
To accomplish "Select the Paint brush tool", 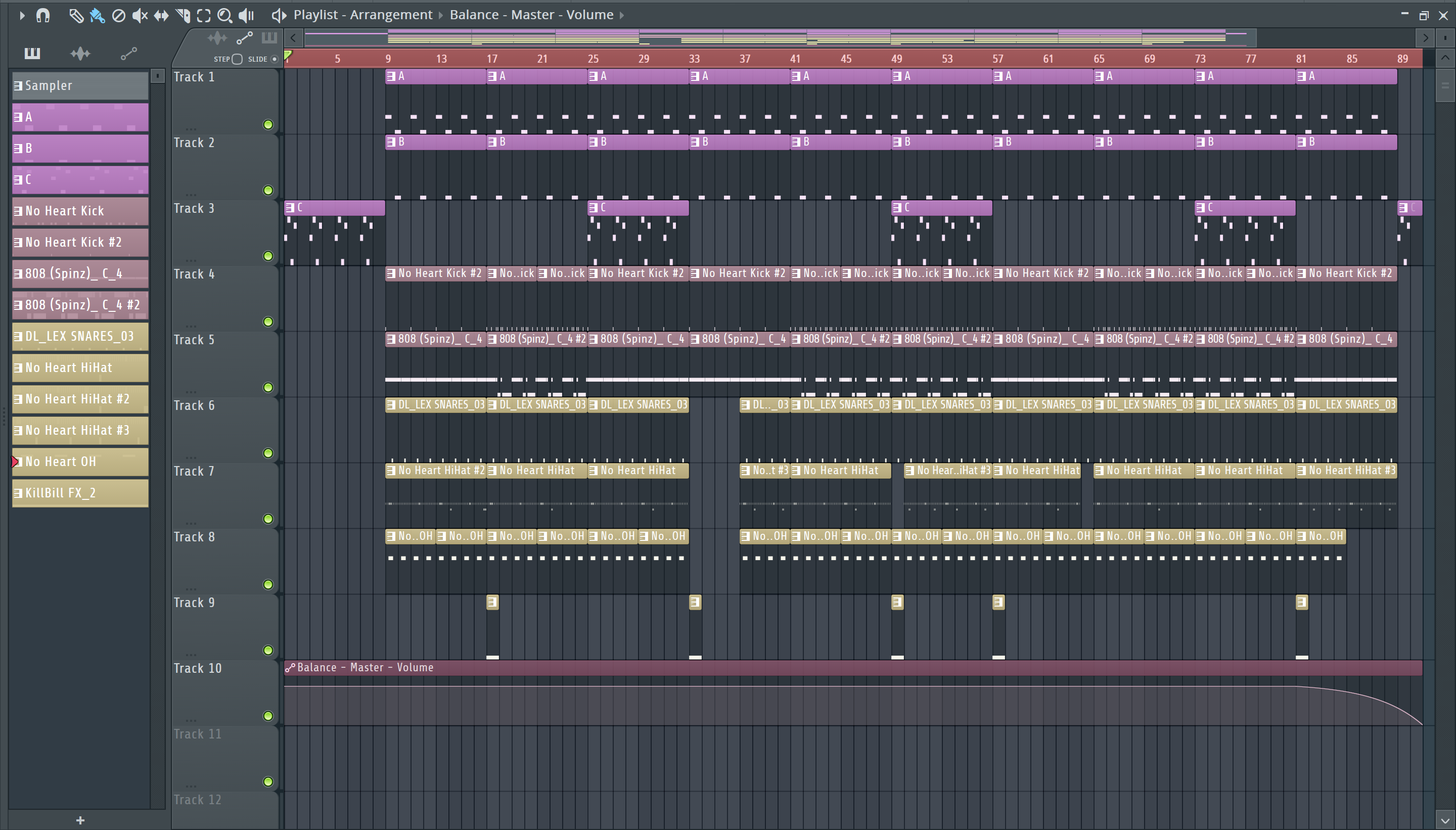I will point(98,15).
